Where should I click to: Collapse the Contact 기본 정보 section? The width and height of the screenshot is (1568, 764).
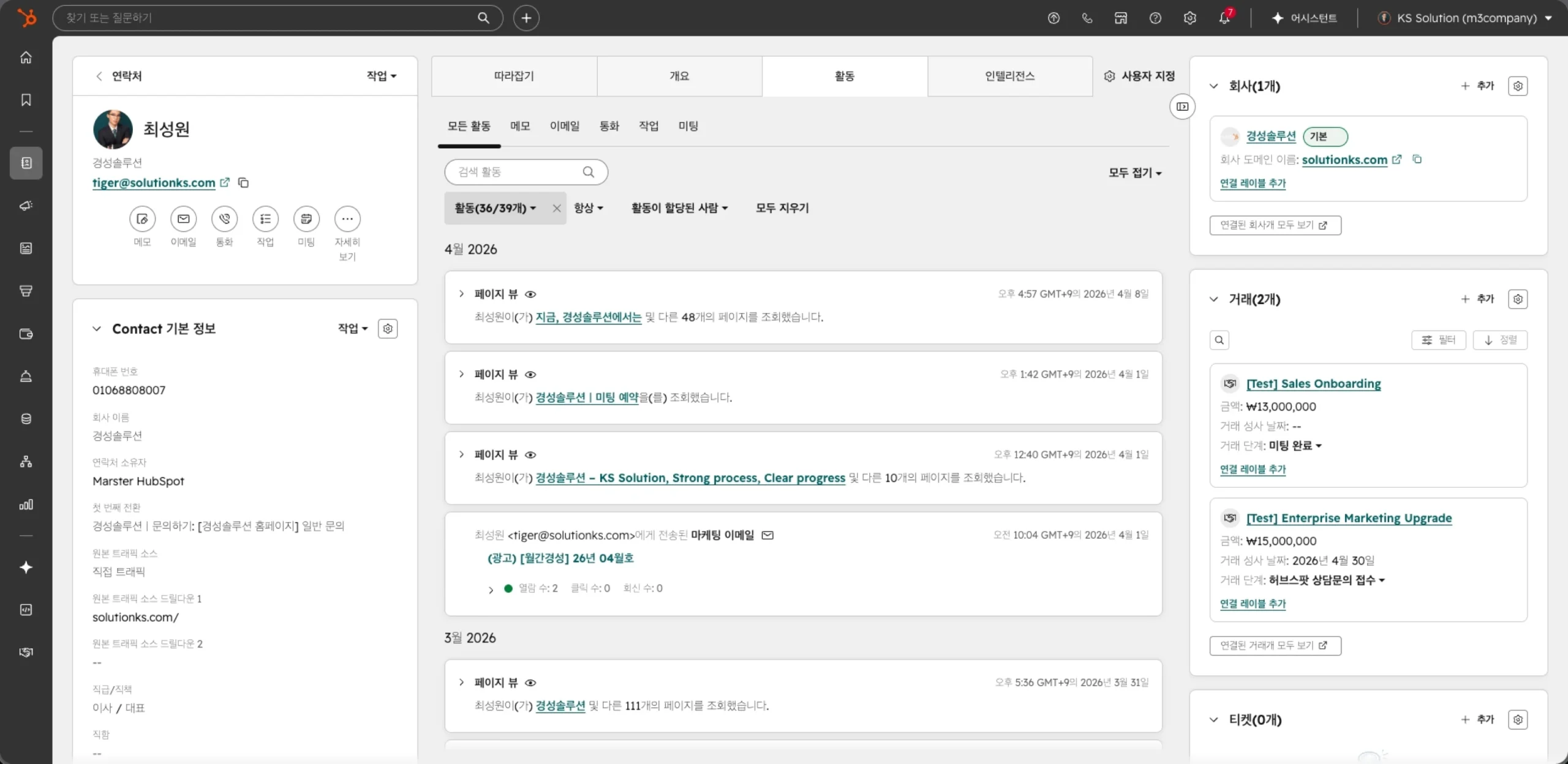(97, 329)
